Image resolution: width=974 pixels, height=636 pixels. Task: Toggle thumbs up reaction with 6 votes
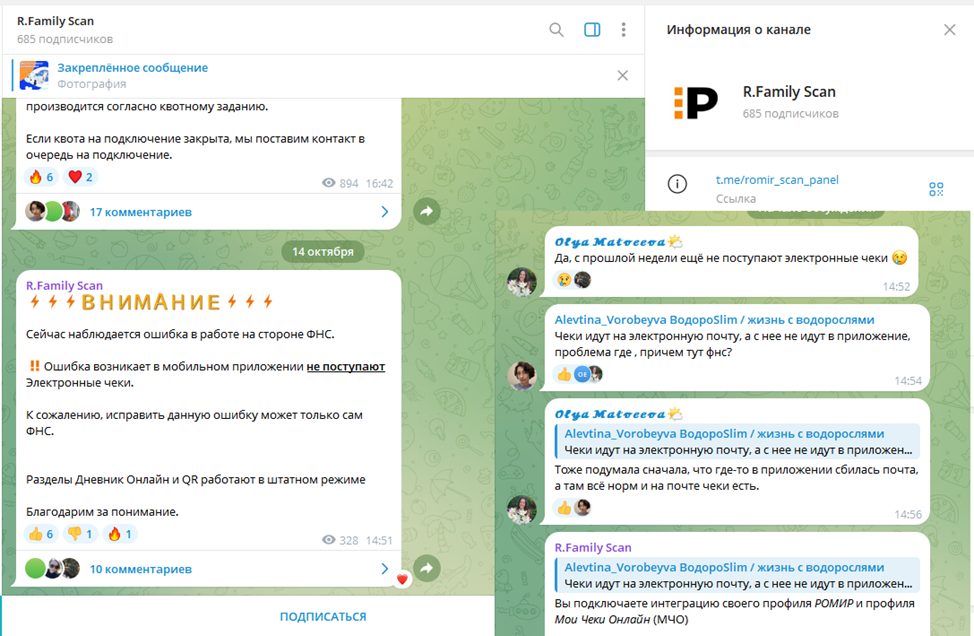coord(42,534)
